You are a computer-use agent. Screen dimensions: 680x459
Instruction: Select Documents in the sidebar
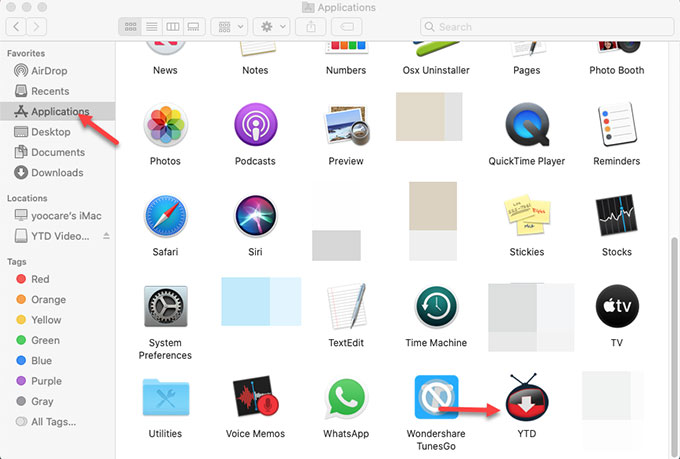pos(57,152)
